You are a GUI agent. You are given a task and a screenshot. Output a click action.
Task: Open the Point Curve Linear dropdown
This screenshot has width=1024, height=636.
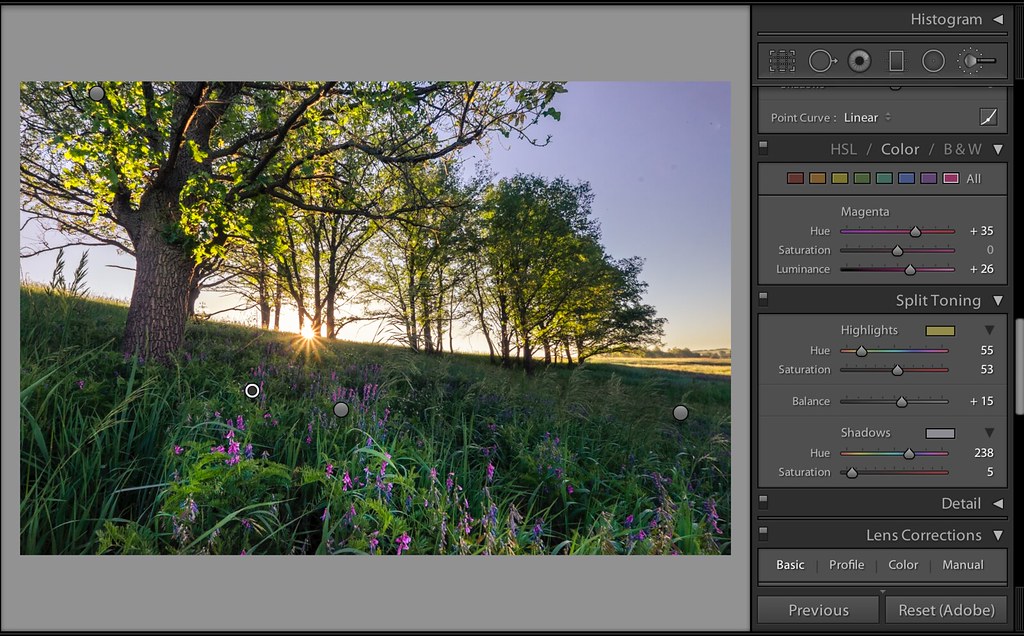[866, 117]
